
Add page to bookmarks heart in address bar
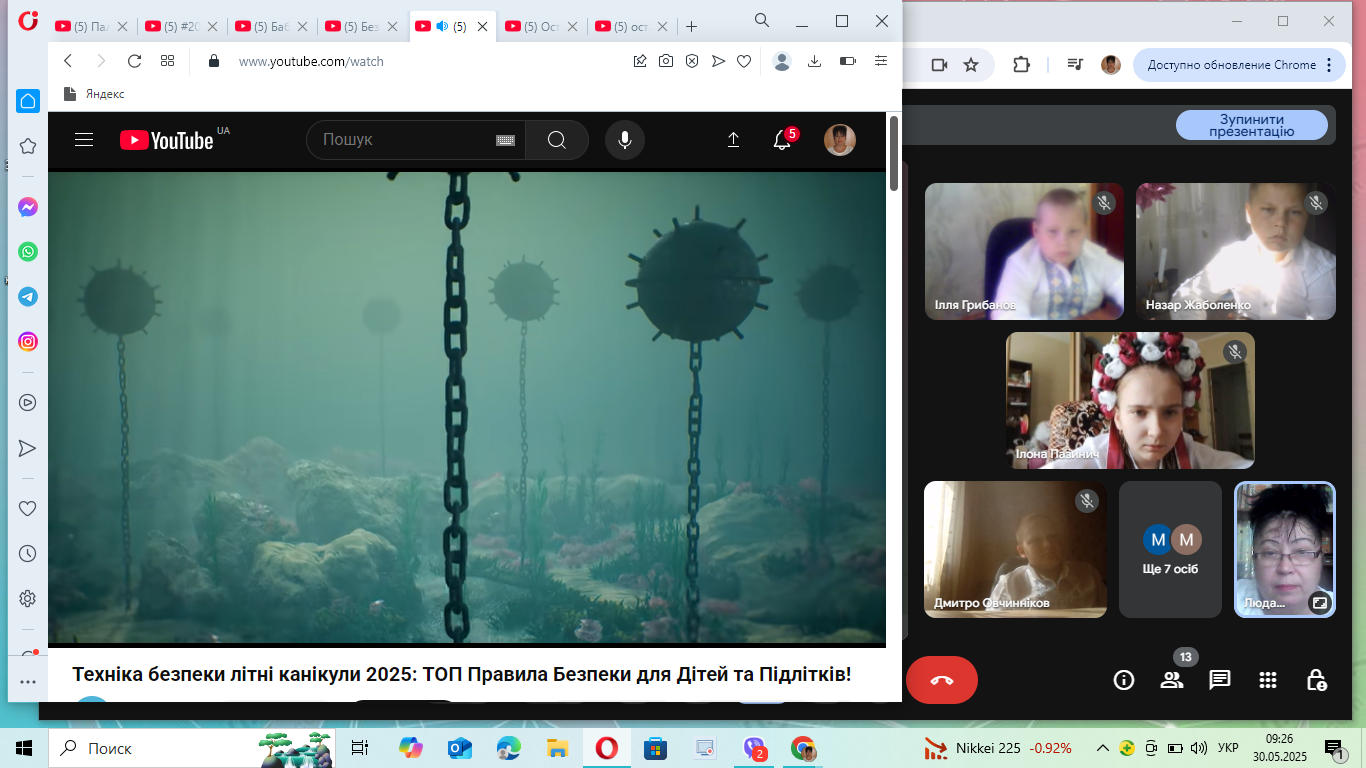(x=744, y=61)
